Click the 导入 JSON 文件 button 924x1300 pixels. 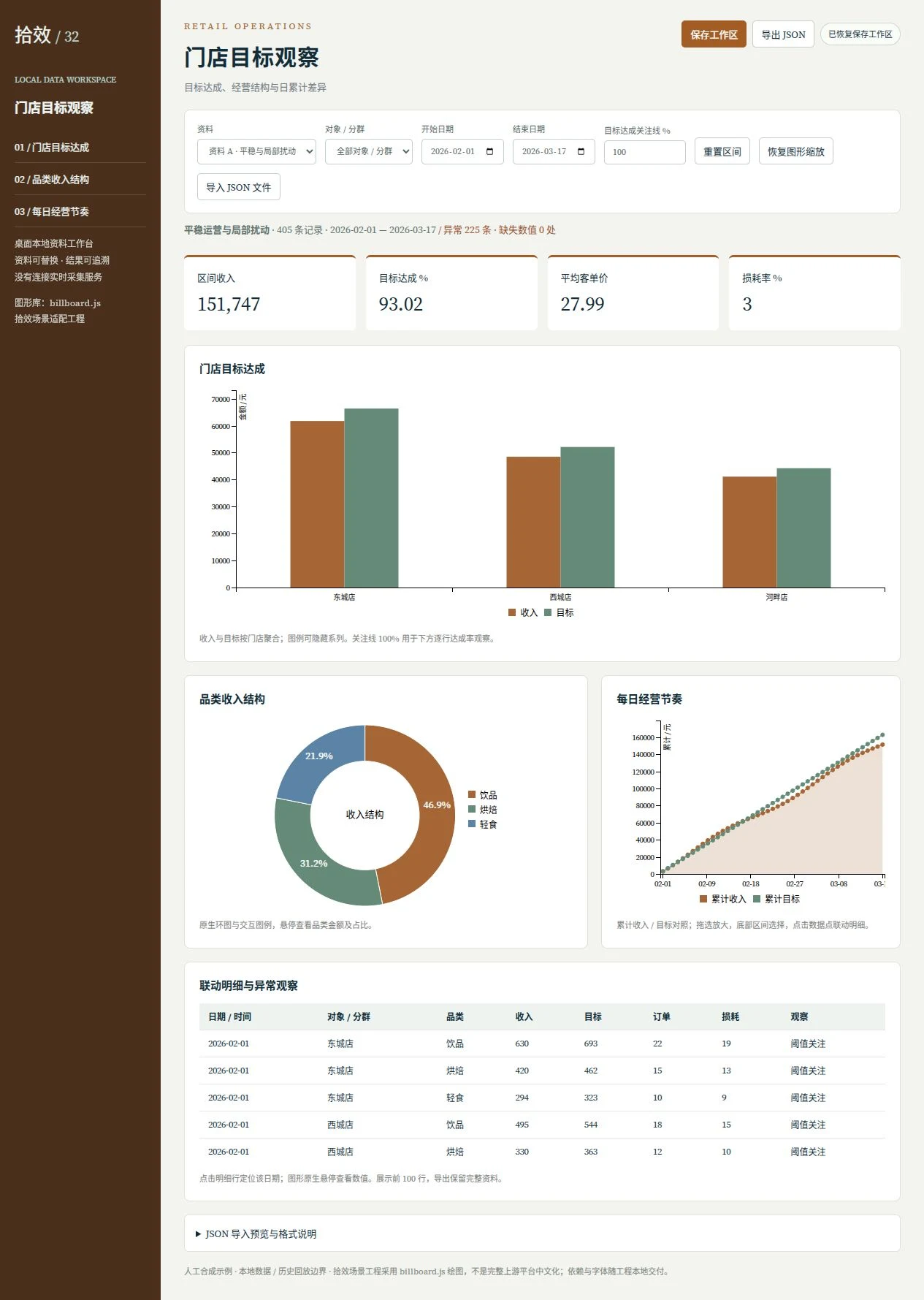coord(239,187)
